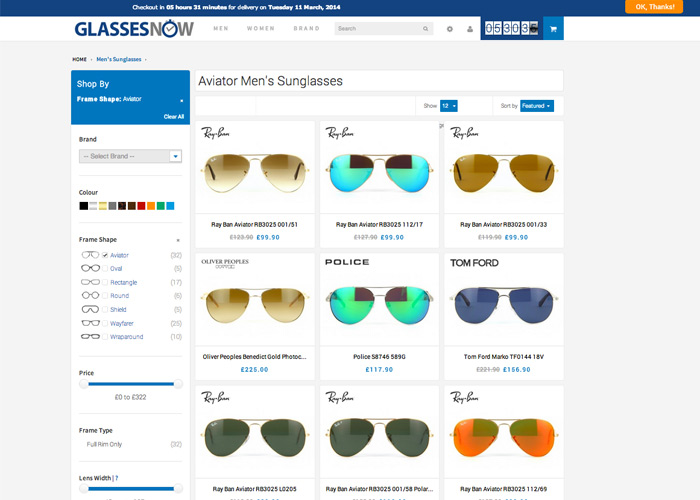
Task: Open the green Police S8746 sunglasses image
Action: pos(379,305)
